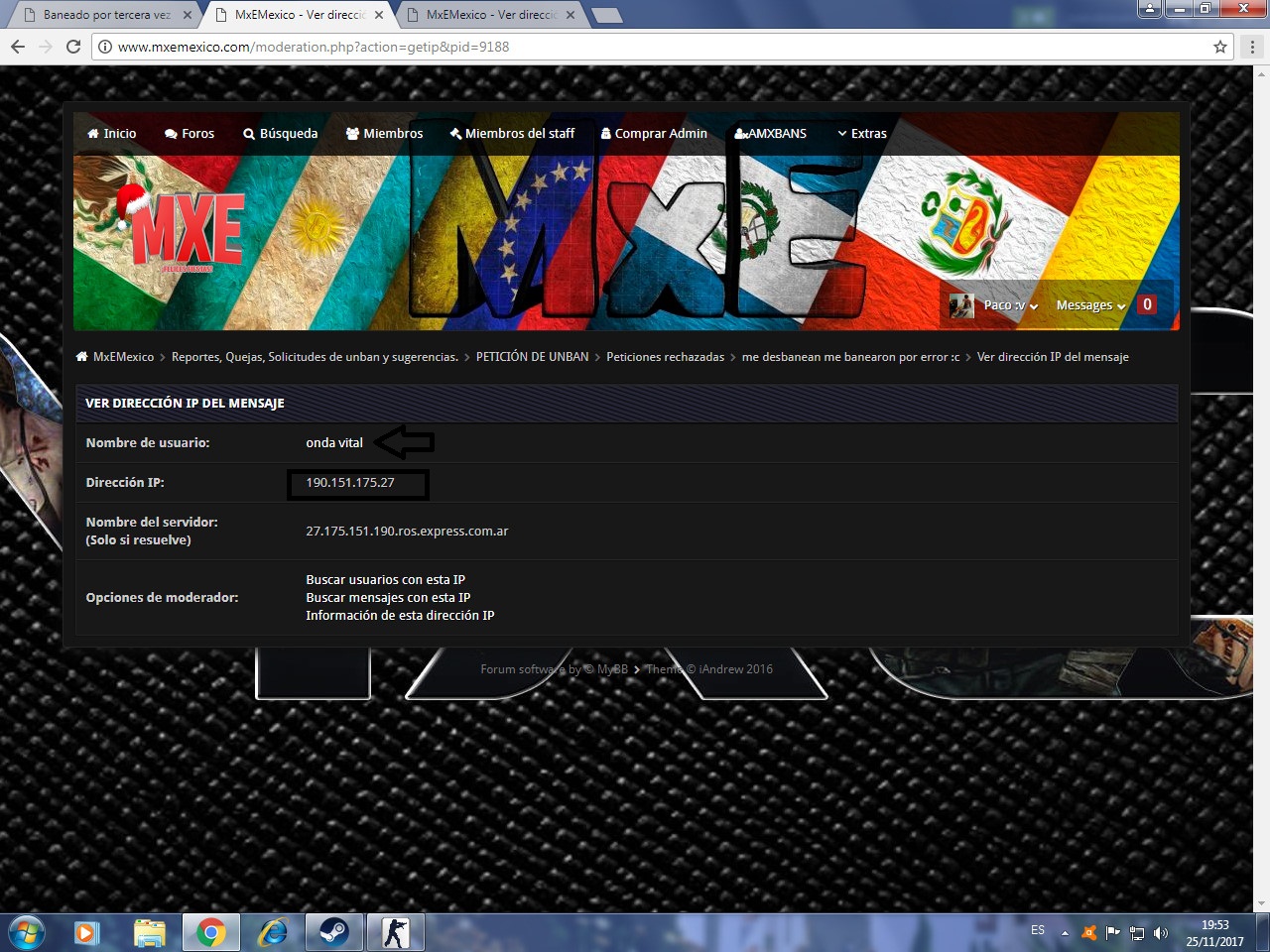Open Internet Explorer from the taskbar
Screen dimensions: 1270x952
coord(272,933)
